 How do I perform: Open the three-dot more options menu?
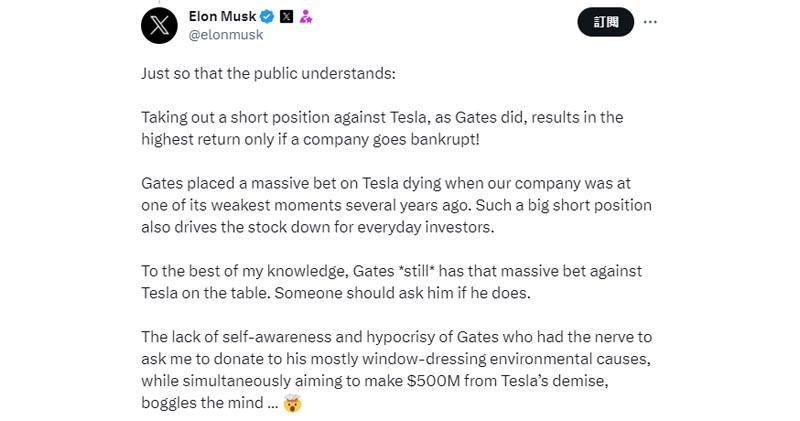650,22
